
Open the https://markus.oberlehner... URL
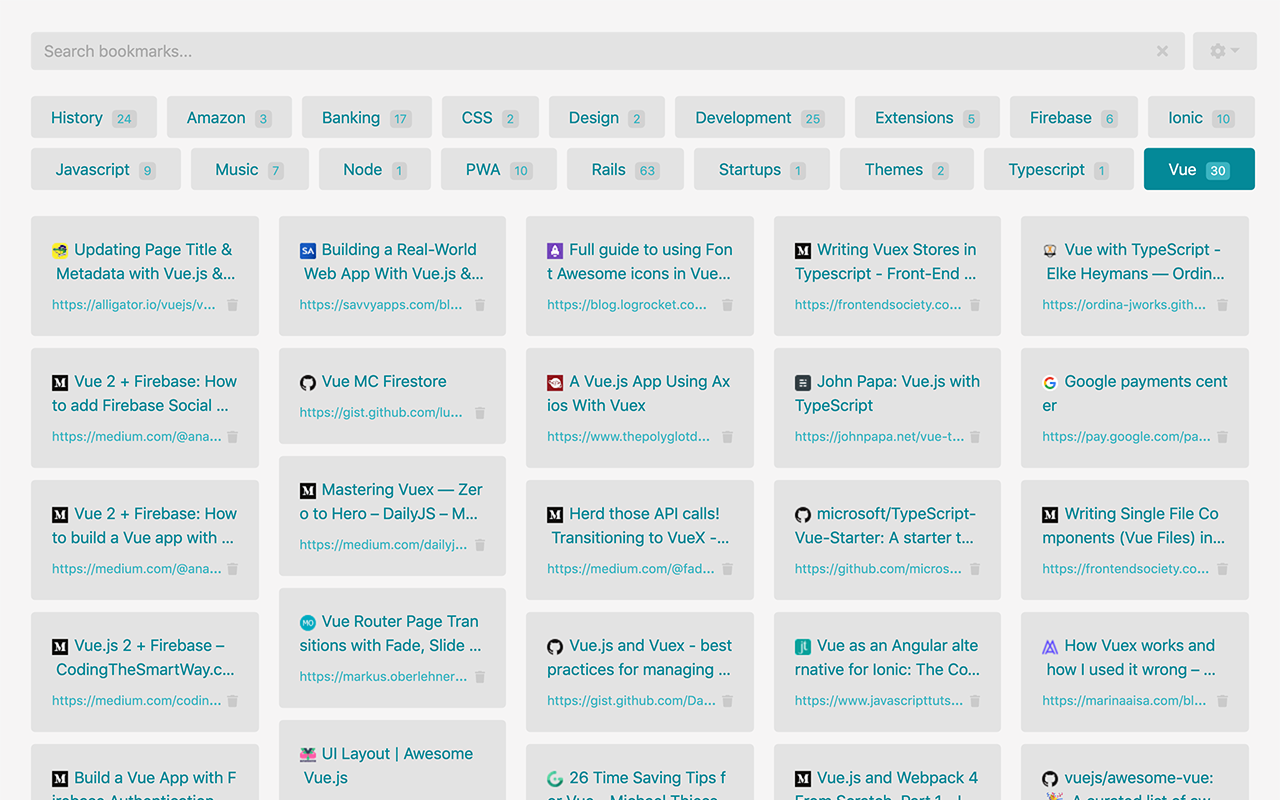coord(383,677)
